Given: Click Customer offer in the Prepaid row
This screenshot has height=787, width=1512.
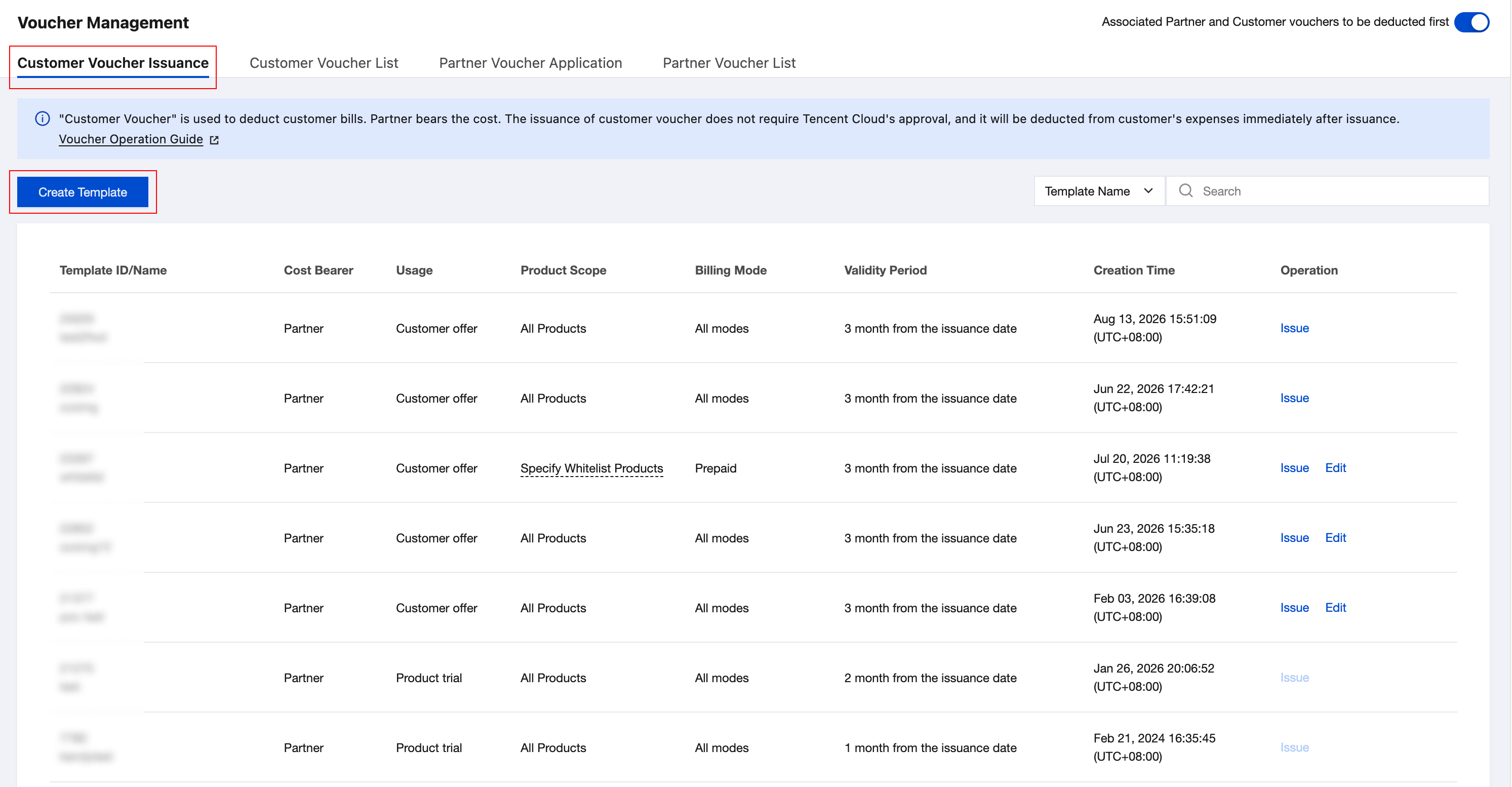Looking at the screenshot, I should 436,468.
